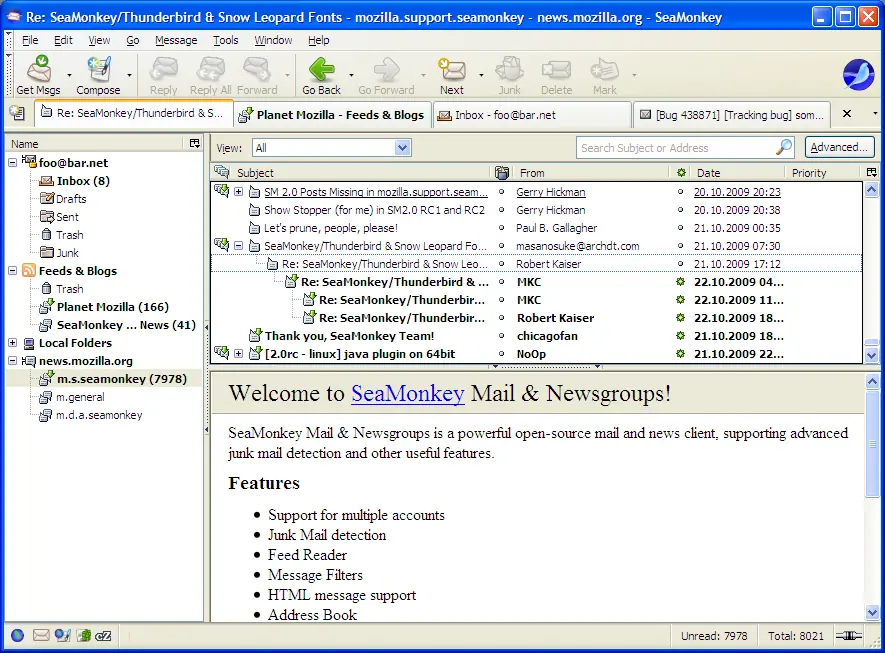The width and height of the screenshot is (885, 653).
Task: Click the Go Forward icon
Action: [387, 69]
